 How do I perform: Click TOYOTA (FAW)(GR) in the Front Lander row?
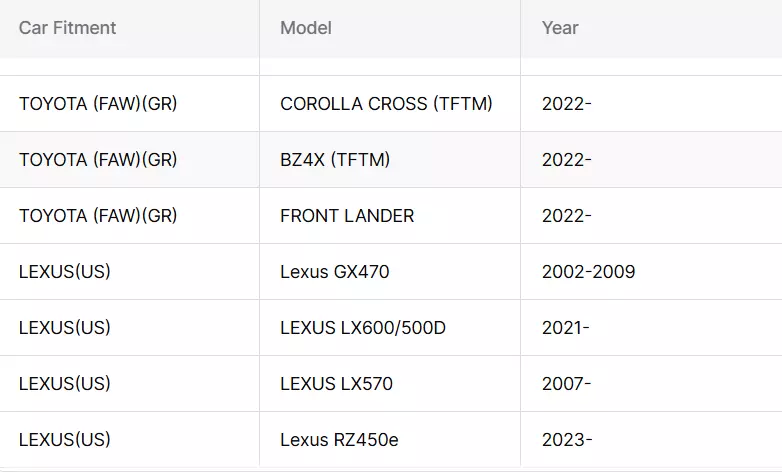click(98, 216)
